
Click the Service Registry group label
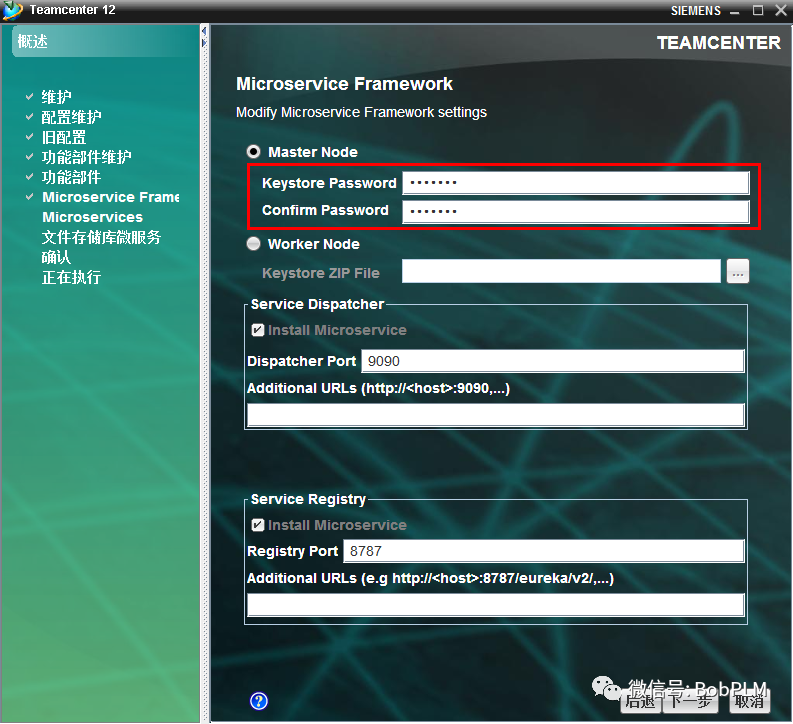(308, 499)
